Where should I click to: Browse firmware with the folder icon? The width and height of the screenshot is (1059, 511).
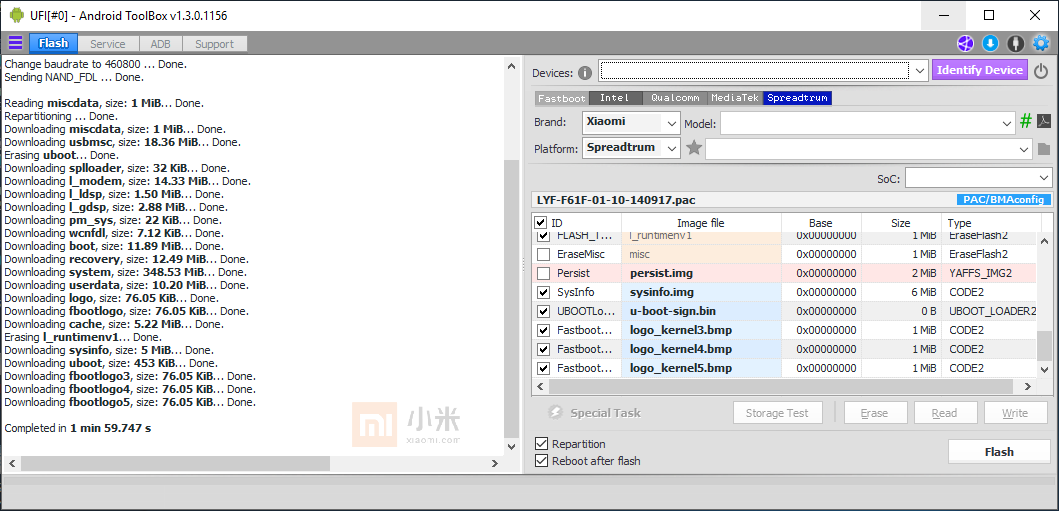[1044, 149]
